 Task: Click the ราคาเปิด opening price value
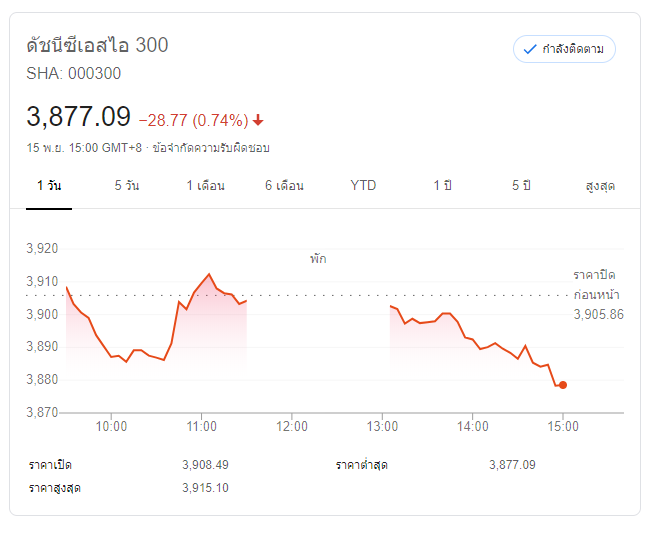click(205, 465)
